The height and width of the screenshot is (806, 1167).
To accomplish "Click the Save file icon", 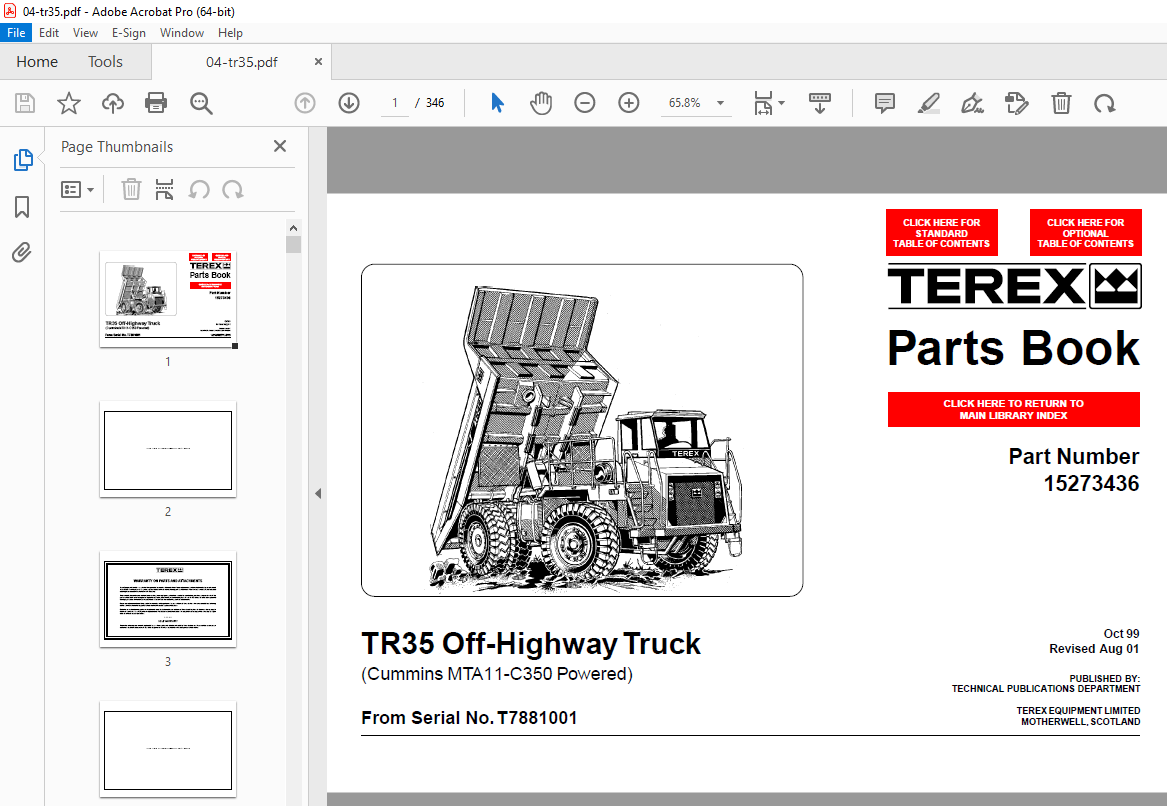I will click(x=25, y=103).
